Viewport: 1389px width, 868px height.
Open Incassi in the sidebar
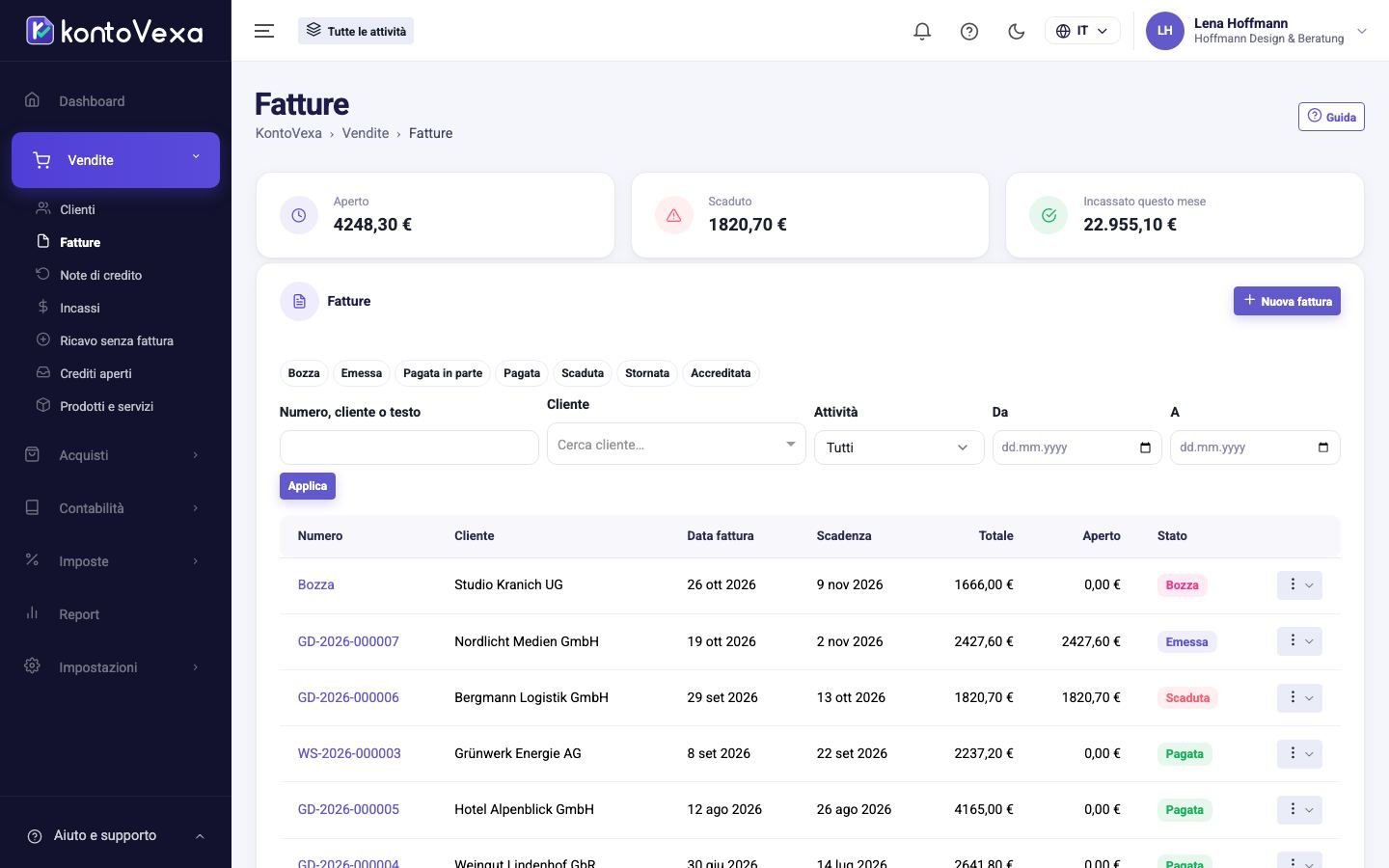coord(79,308)
